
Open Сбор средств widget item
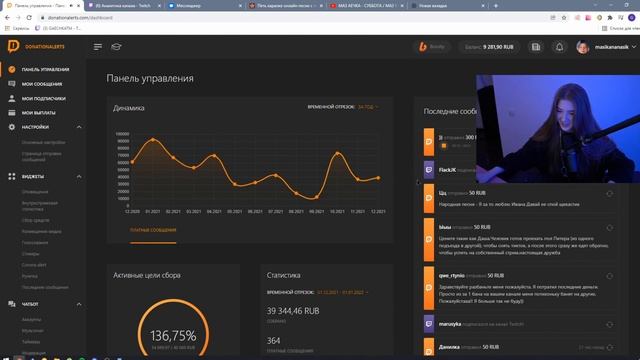coord(35,220)
